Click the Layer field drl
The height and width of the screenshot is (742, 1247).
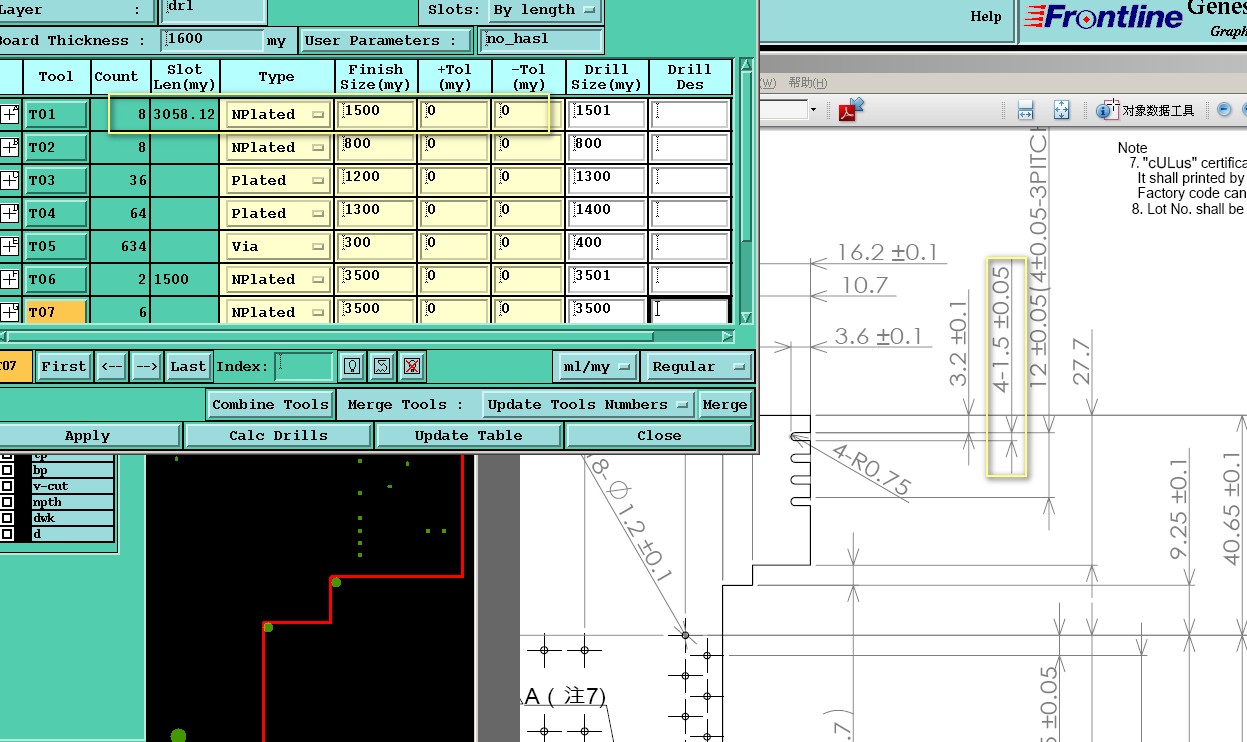(x=213, y=10)
